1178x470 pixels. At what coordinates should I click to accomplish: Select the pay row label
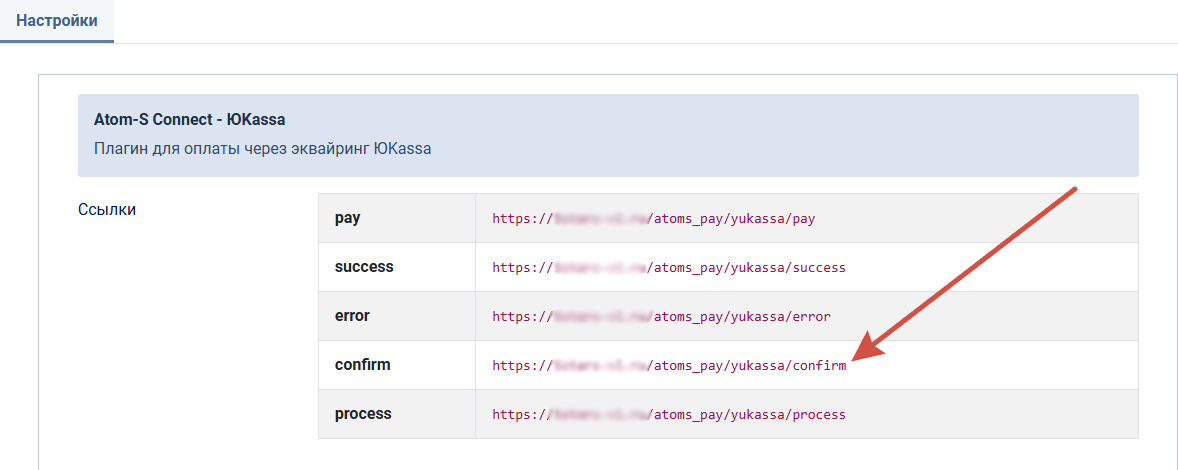click(348, 218)
